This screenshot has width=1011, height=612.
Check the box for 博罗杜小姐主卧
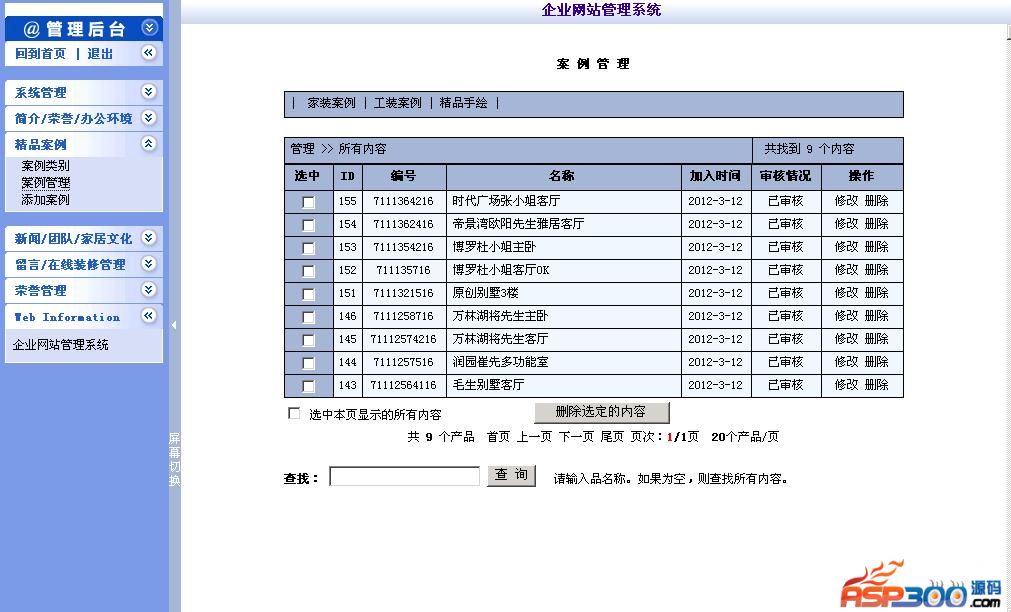click(x=309, y=248)
